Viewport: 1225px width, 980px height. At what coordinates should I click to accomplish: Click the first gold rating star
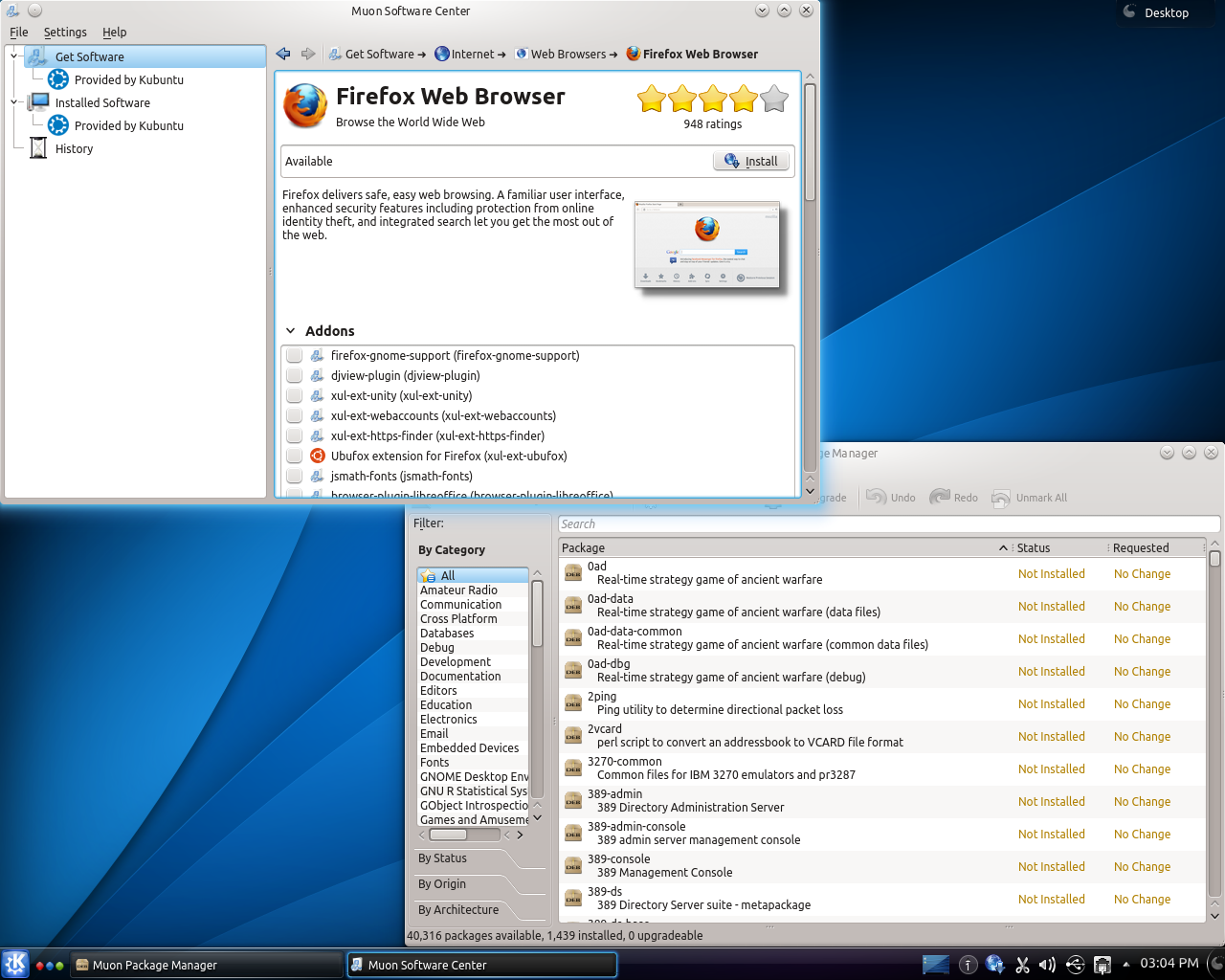coord(652,99)
